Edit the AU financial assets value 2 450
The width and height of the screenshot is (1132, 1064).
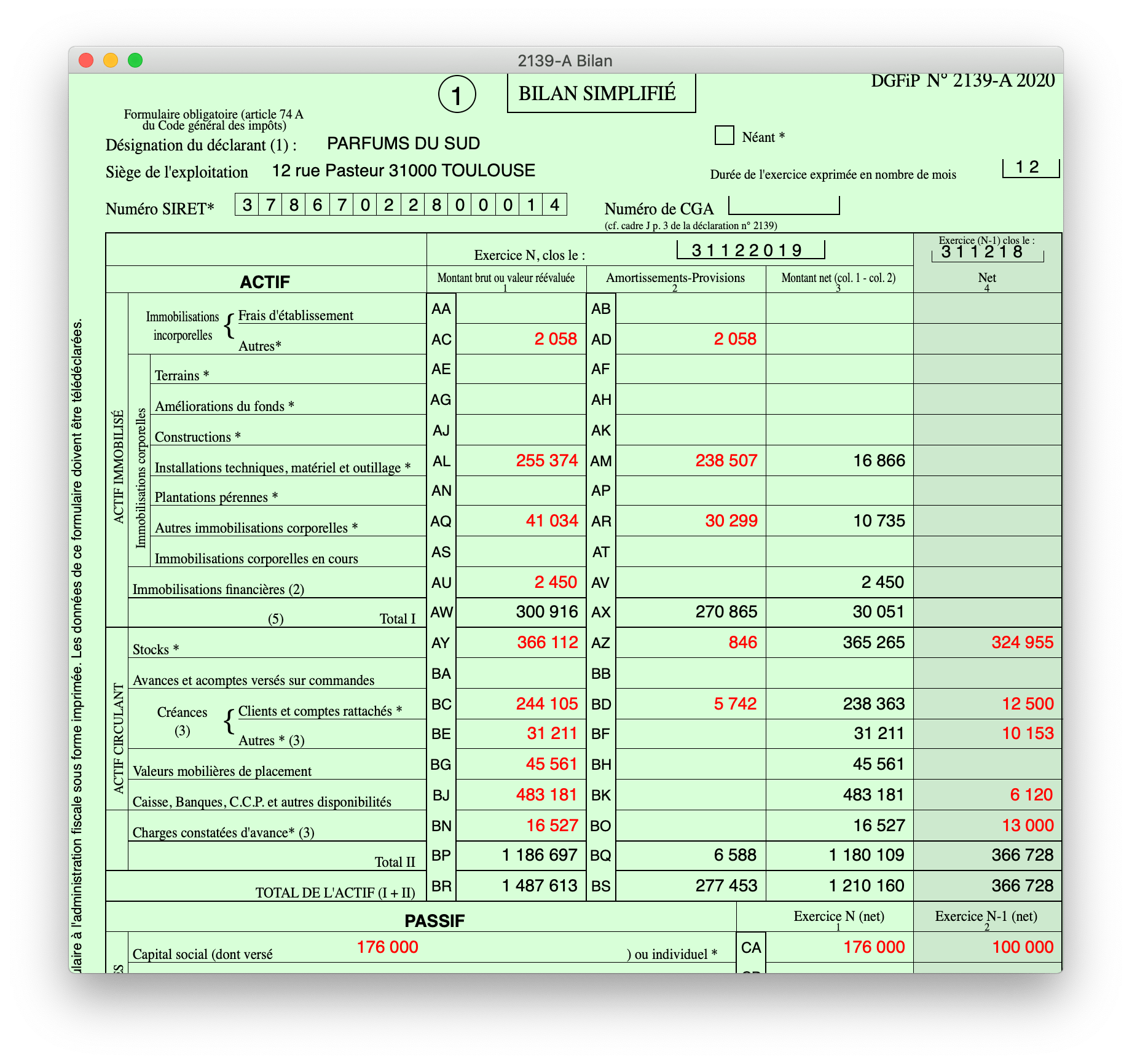[521, 582]
